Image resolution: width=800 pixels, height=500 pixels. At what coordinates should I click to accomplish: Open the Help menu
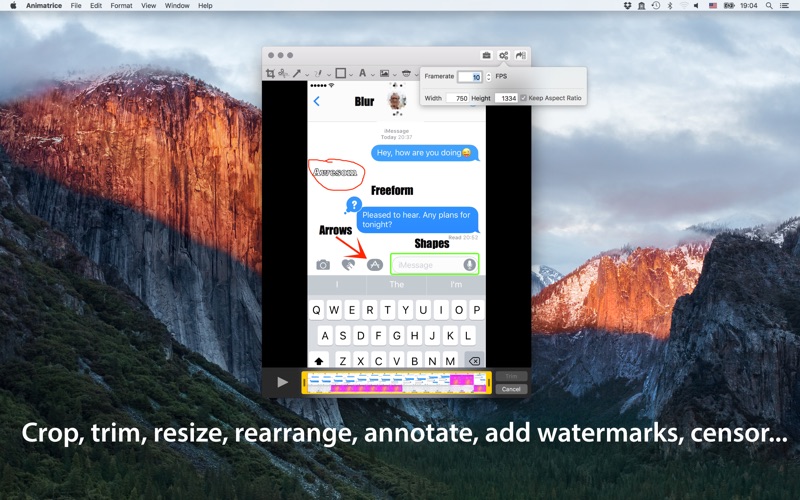click(205, 6)
